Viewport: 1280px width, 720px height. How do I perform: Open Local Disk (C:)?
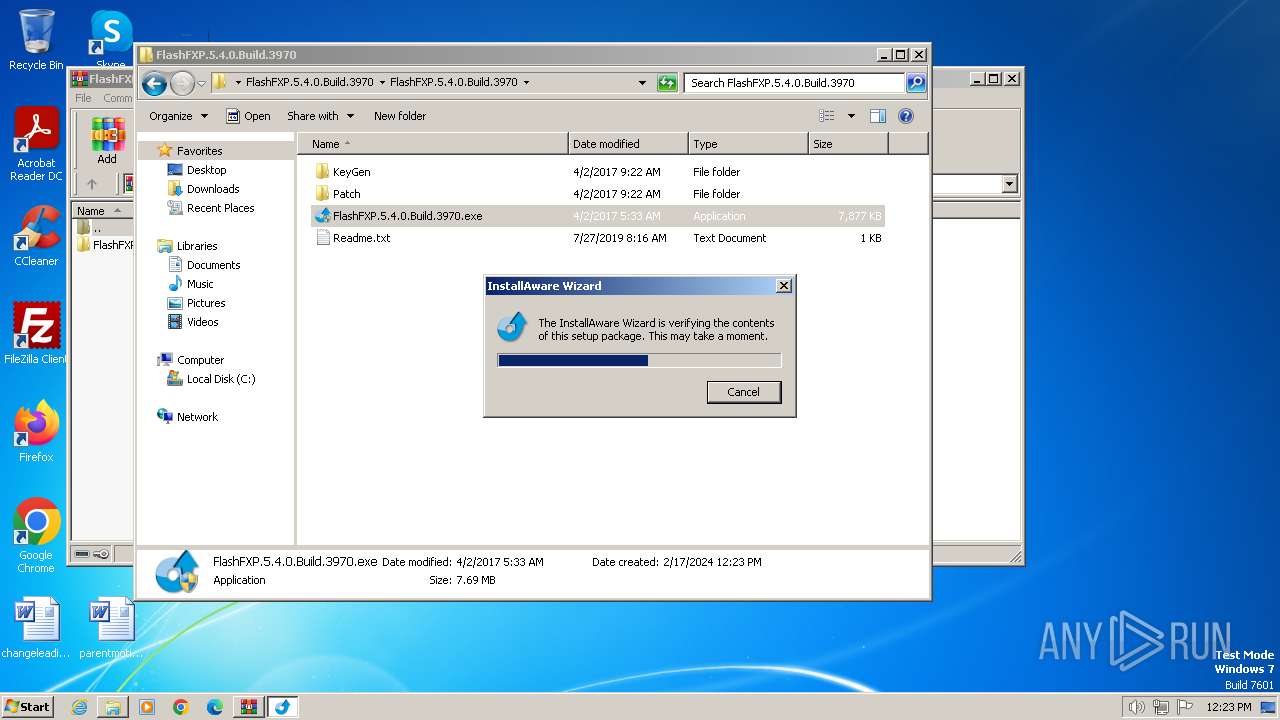pos(220,379)
